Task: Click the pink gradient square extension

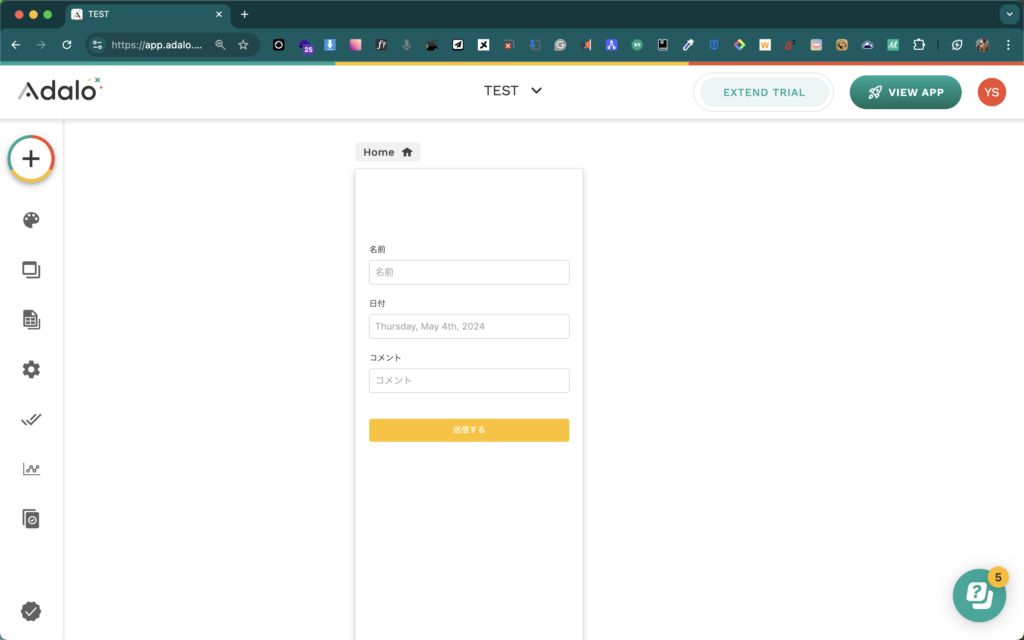Action: [x=355, y=45]
